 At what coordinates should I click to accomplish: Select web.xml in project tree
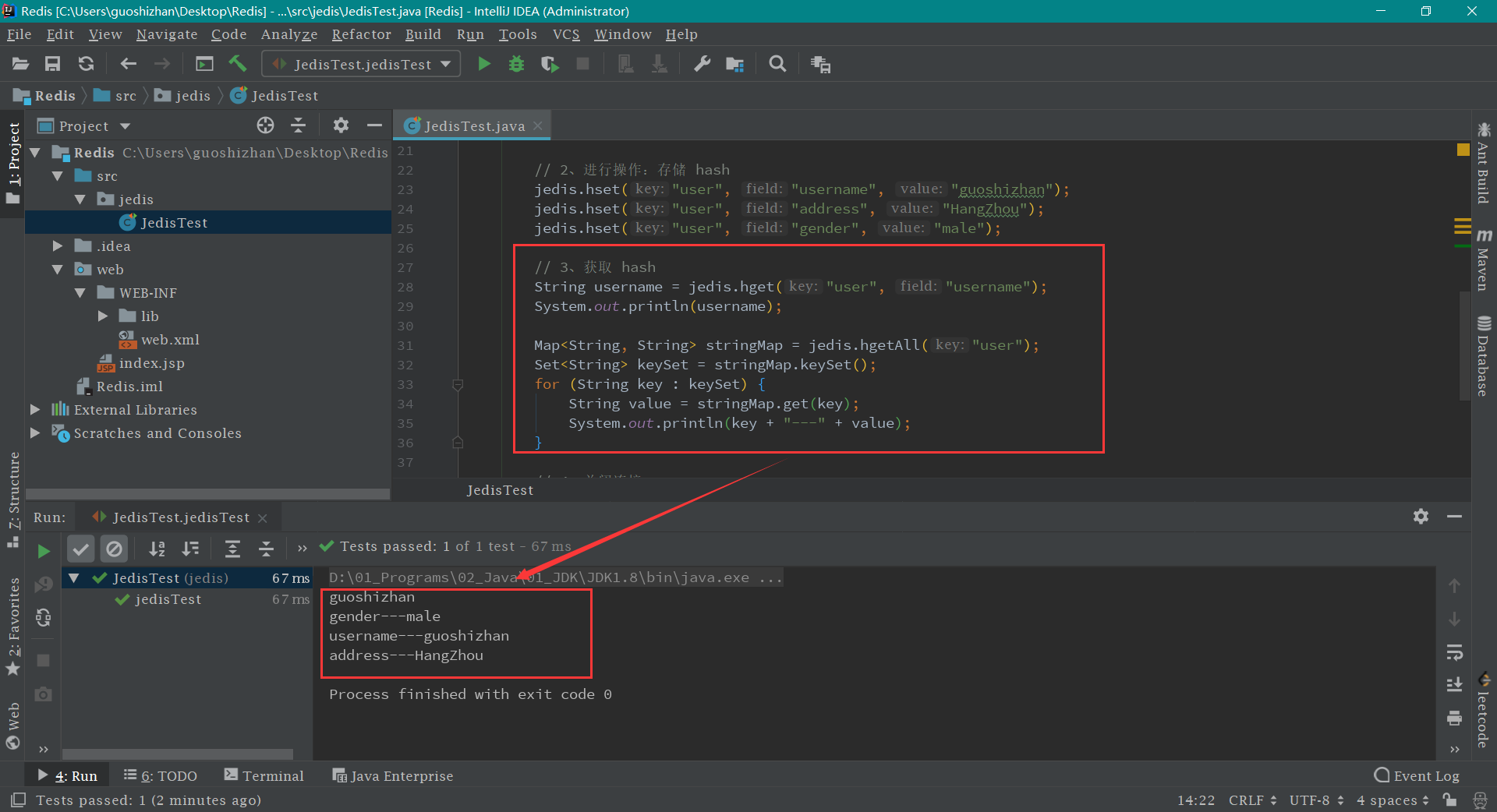[170, 340]
